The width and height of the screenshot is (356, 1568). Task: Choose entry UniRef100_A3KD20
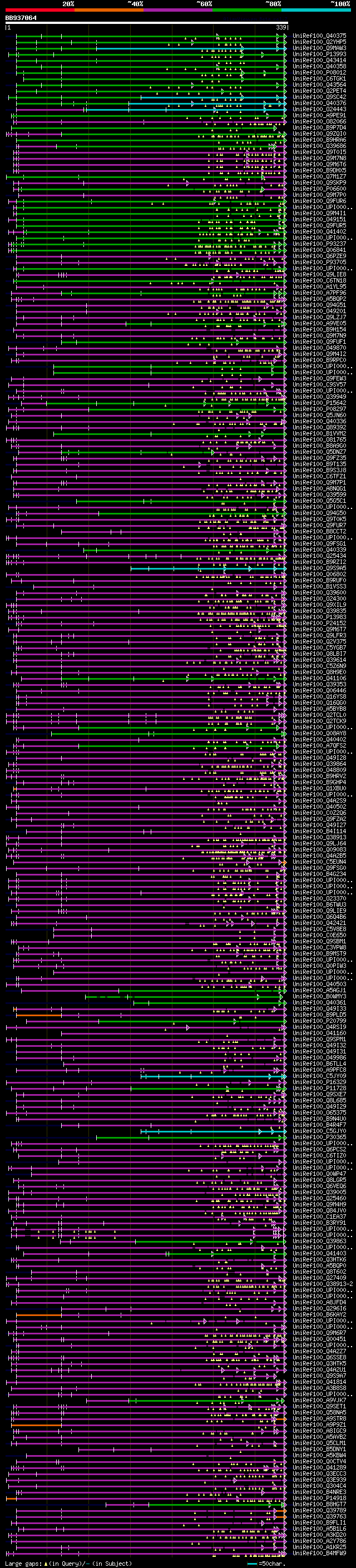click(319, 1535)
